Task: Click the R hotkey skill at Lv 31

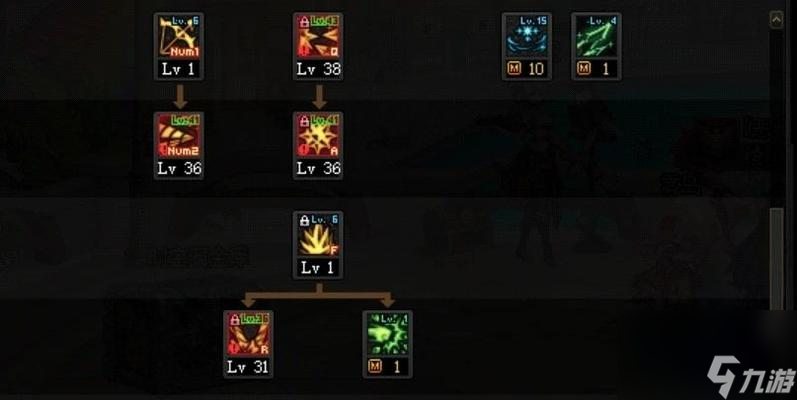Action: [x=249, y=334]
